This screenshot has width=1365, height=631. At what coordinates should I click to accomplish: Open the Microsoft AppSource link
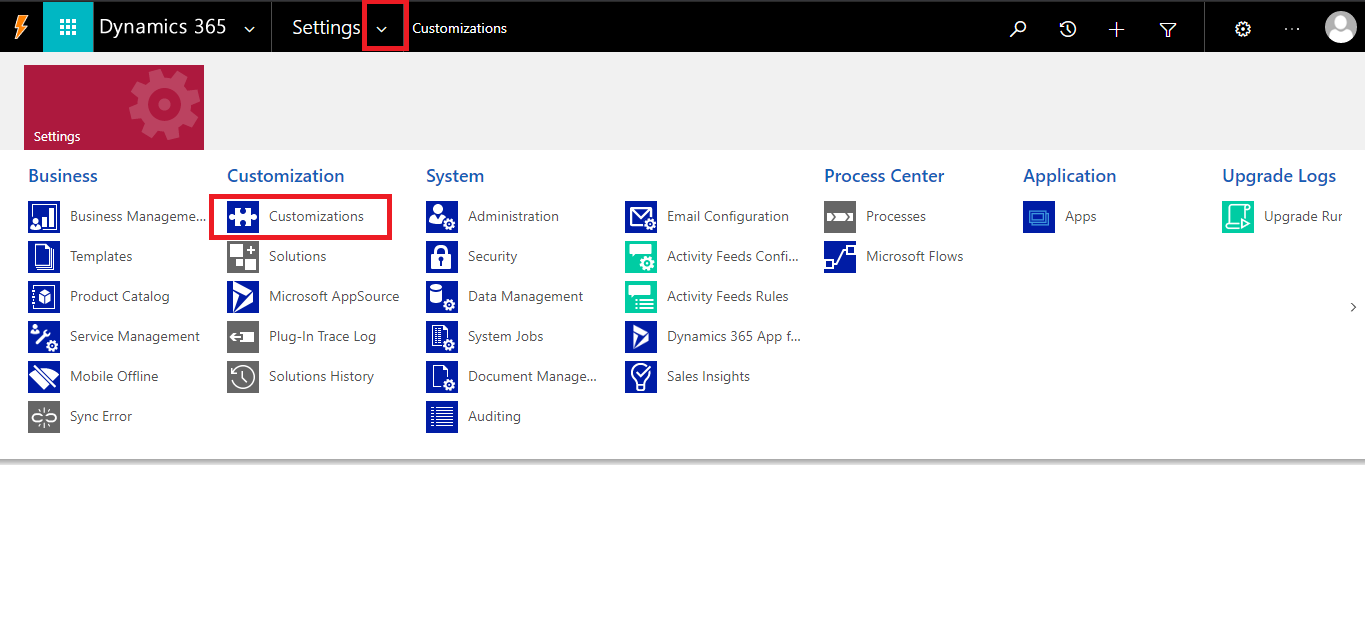coord(334,296)
